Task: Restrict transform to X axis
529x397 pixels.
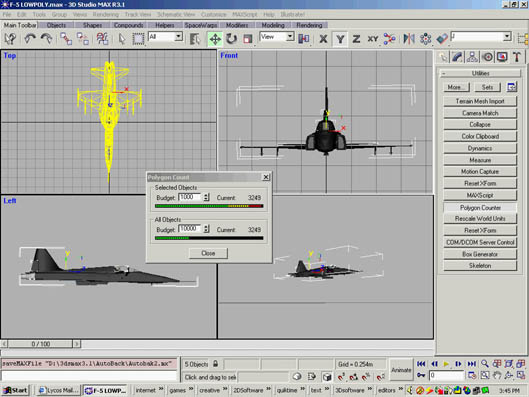Action: [323, 39]
